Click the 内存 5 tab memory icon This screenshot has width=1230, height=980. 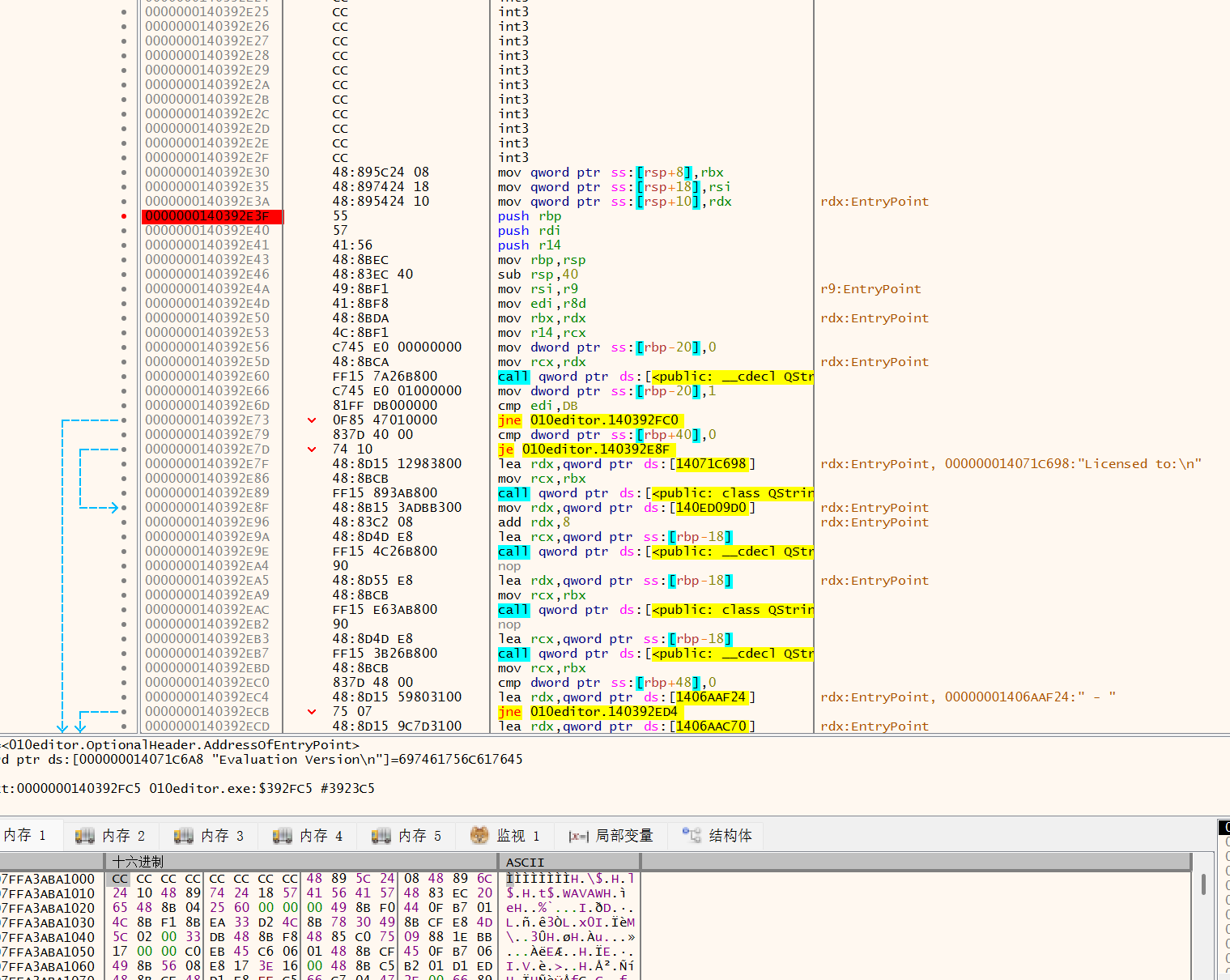381,835
